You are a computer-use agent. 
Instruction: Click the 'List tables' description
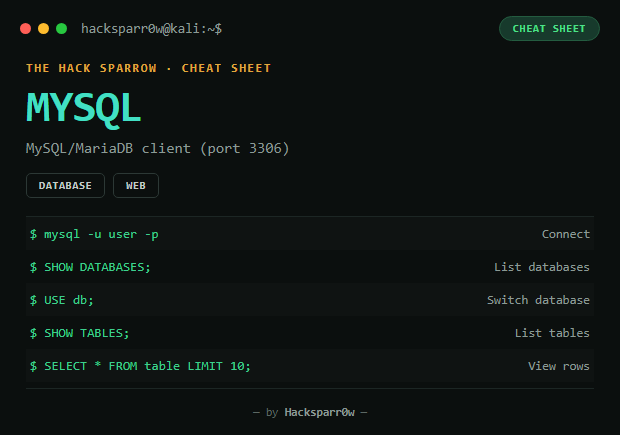click(552, 333)
